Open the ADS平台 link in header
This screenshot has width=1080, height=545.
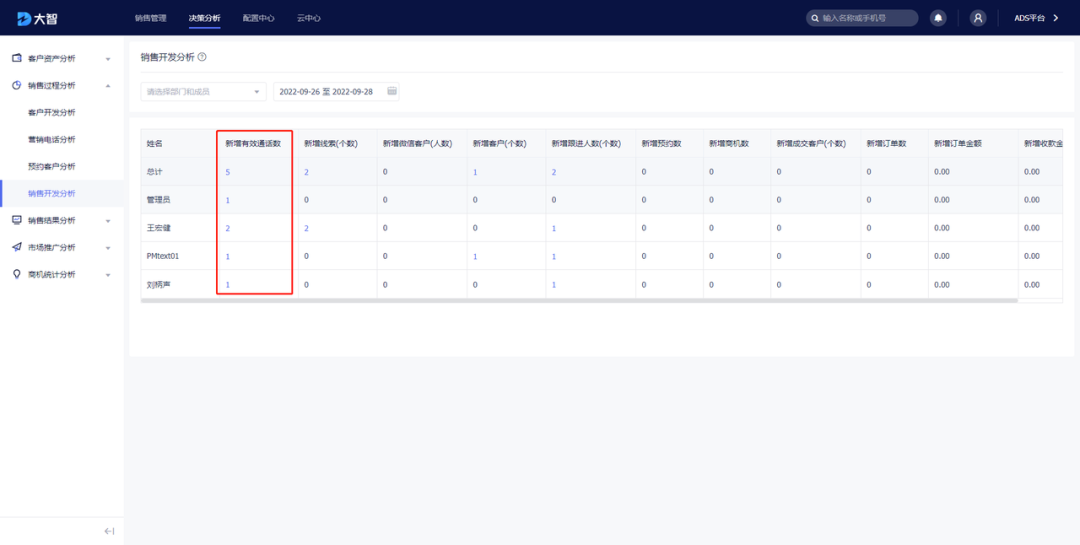1035,18
